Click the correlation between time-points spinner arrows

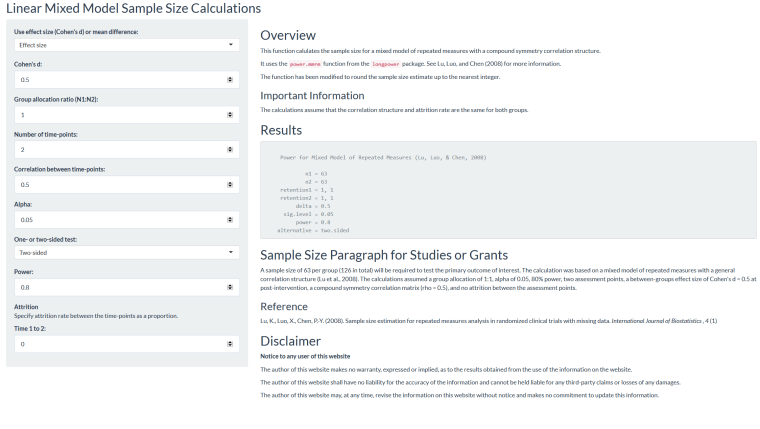coord(231,184)
